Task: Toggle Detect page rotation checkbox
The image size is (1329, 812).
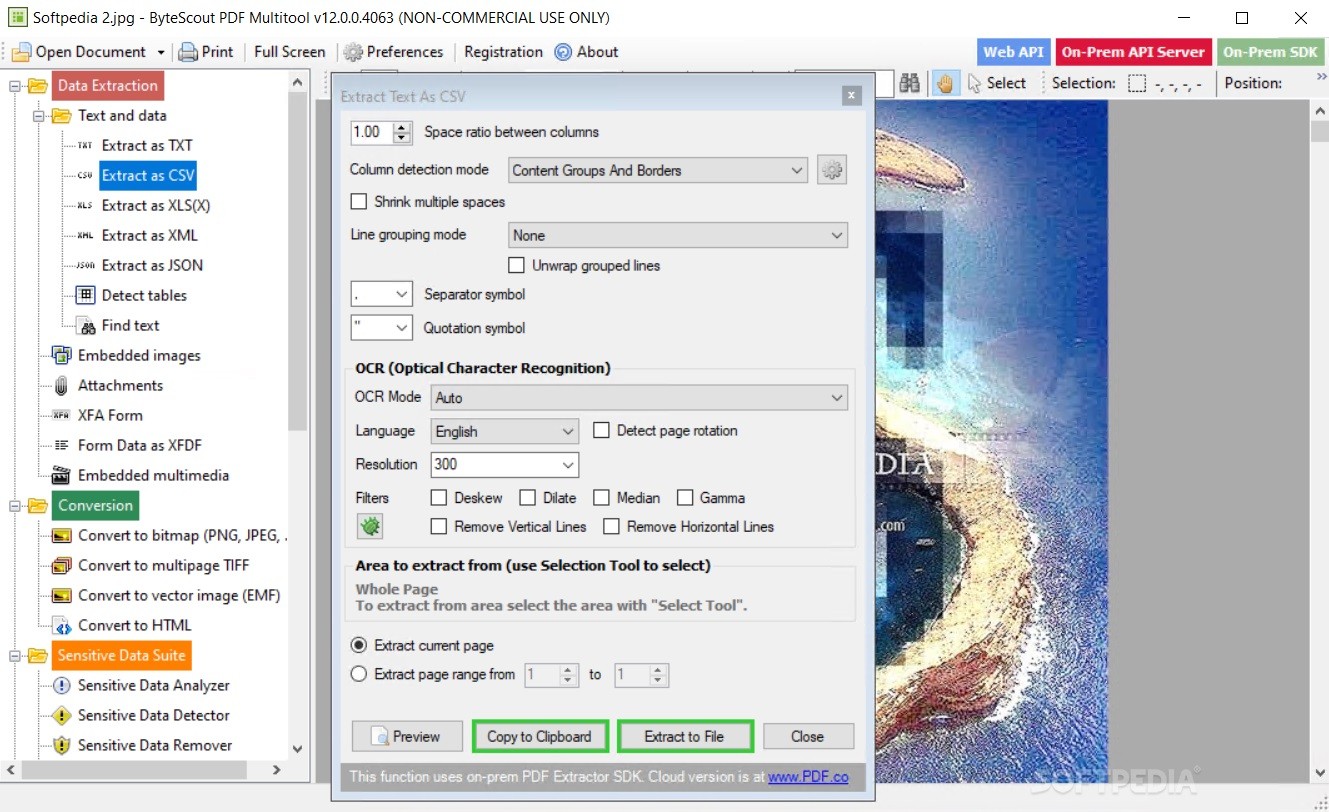Action: point(601,431)
